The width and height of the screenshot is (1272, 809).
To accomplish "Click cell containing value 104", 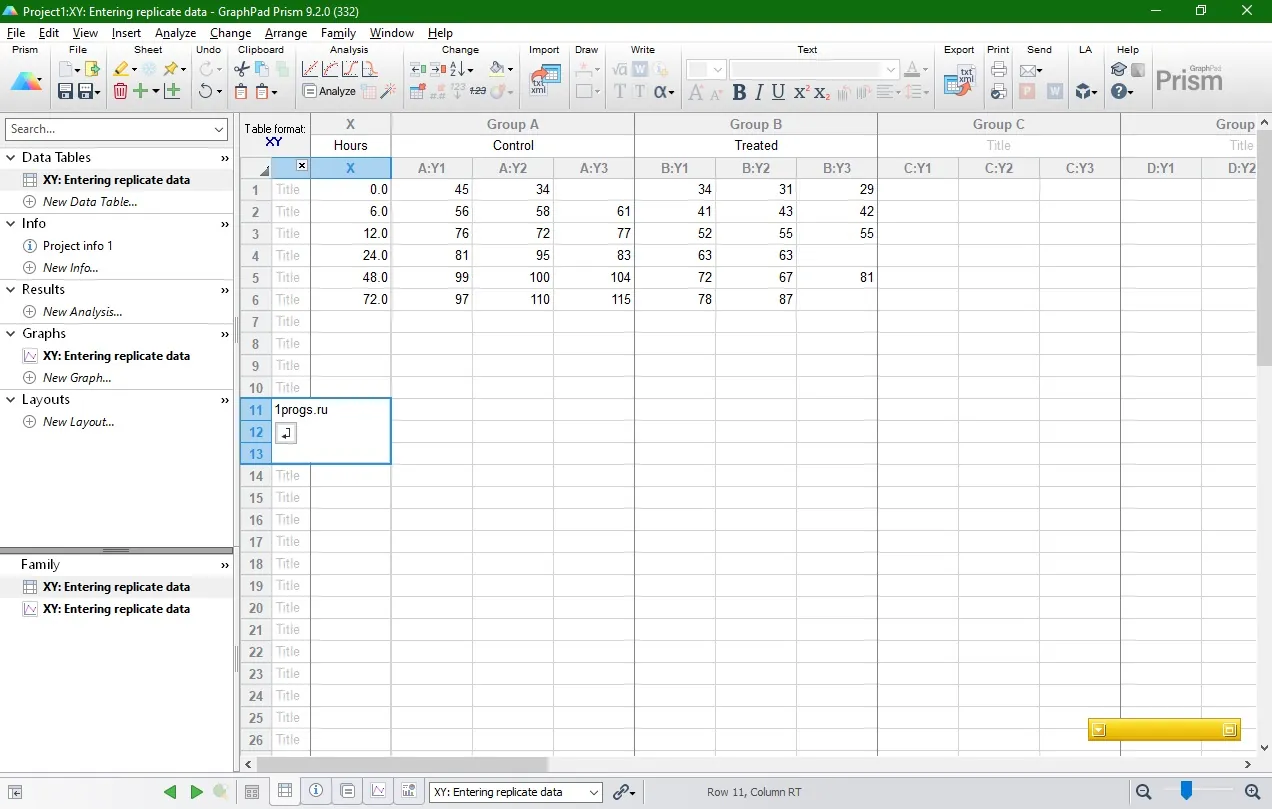I will tap(594, 278).
